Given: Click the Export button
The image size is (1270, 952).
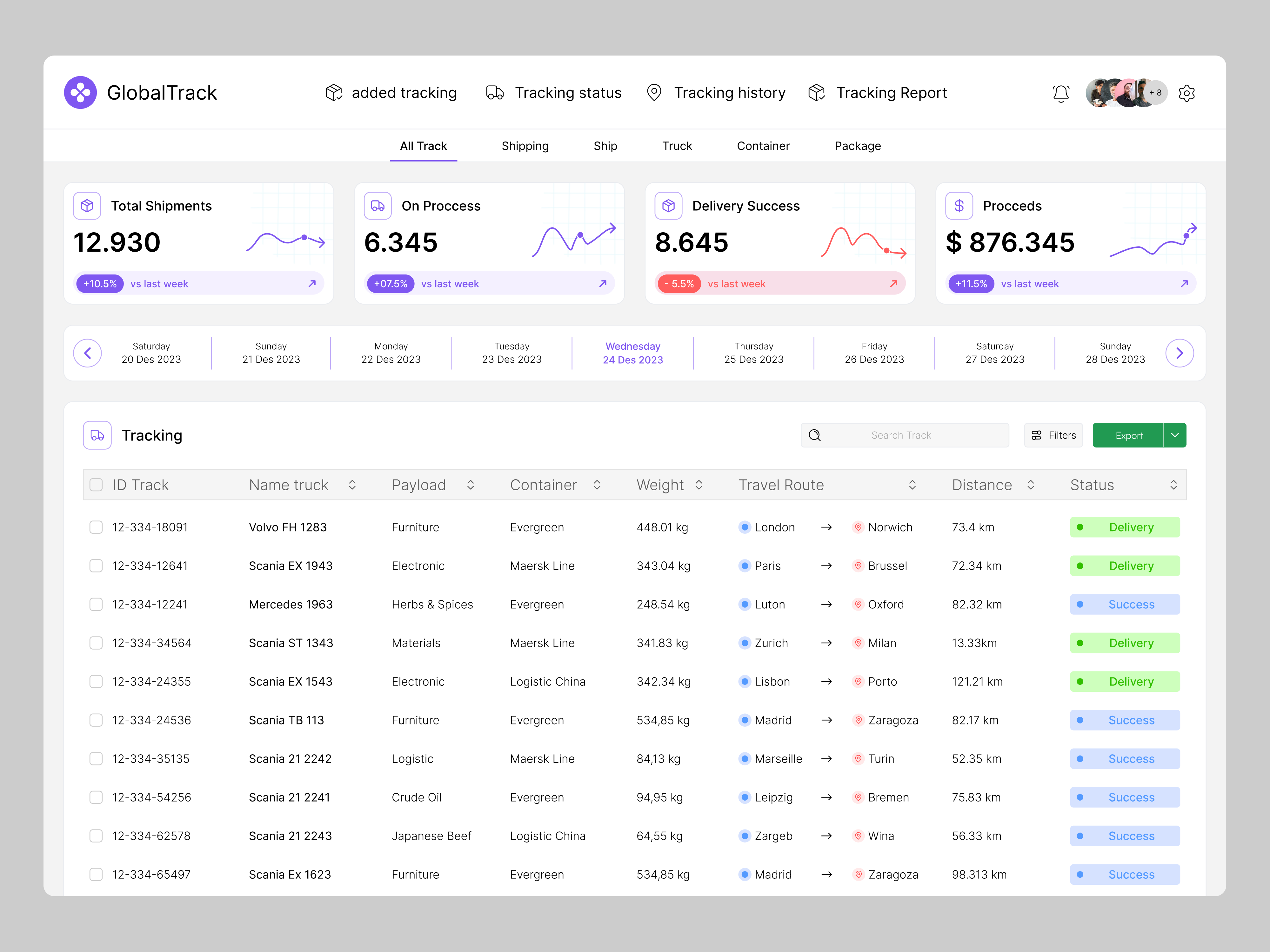Looking at the screenshot, I should 1129,435.
